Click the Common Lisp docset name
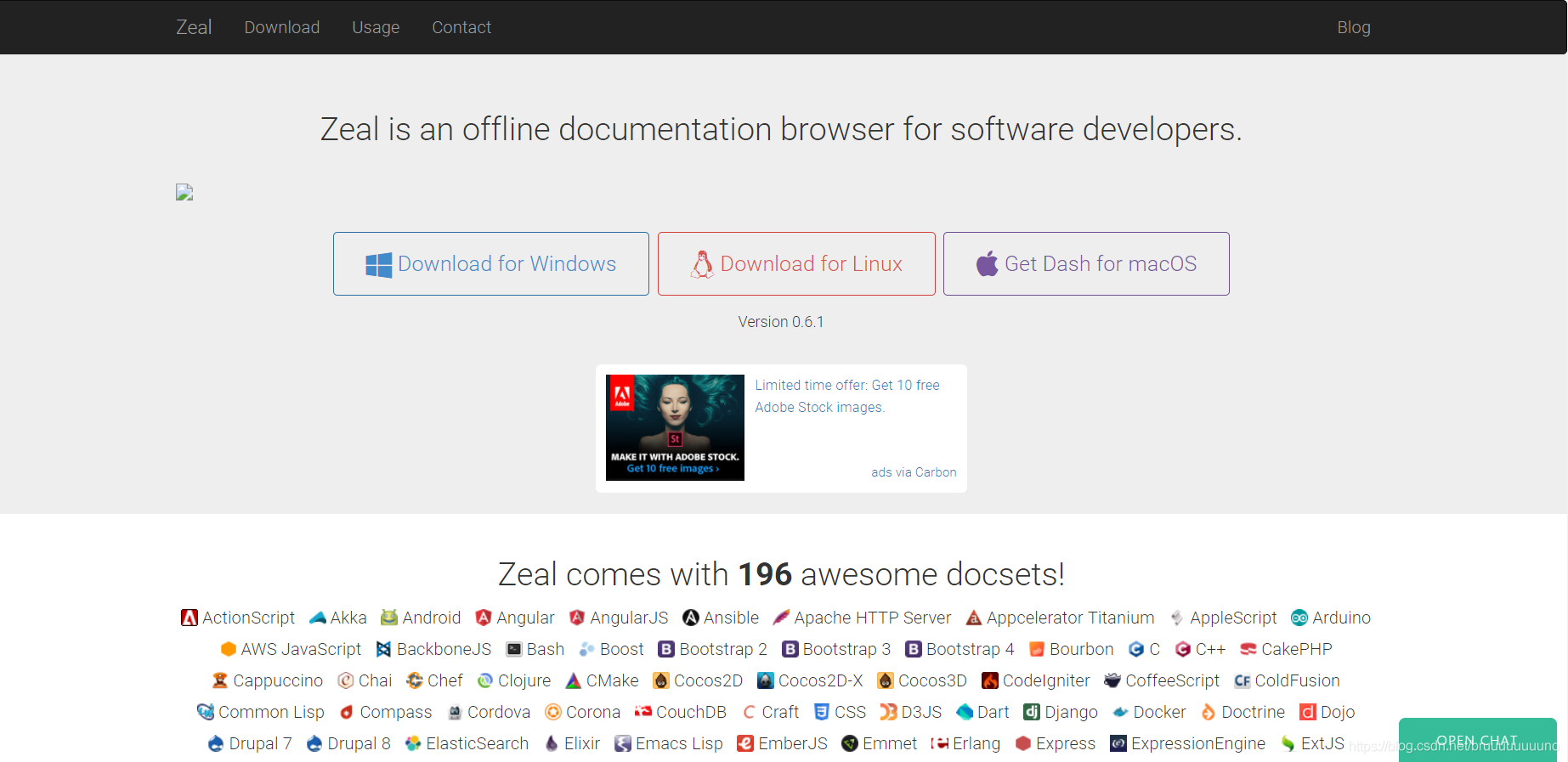Screen dimensions: 1568x762 click(271, 712)
